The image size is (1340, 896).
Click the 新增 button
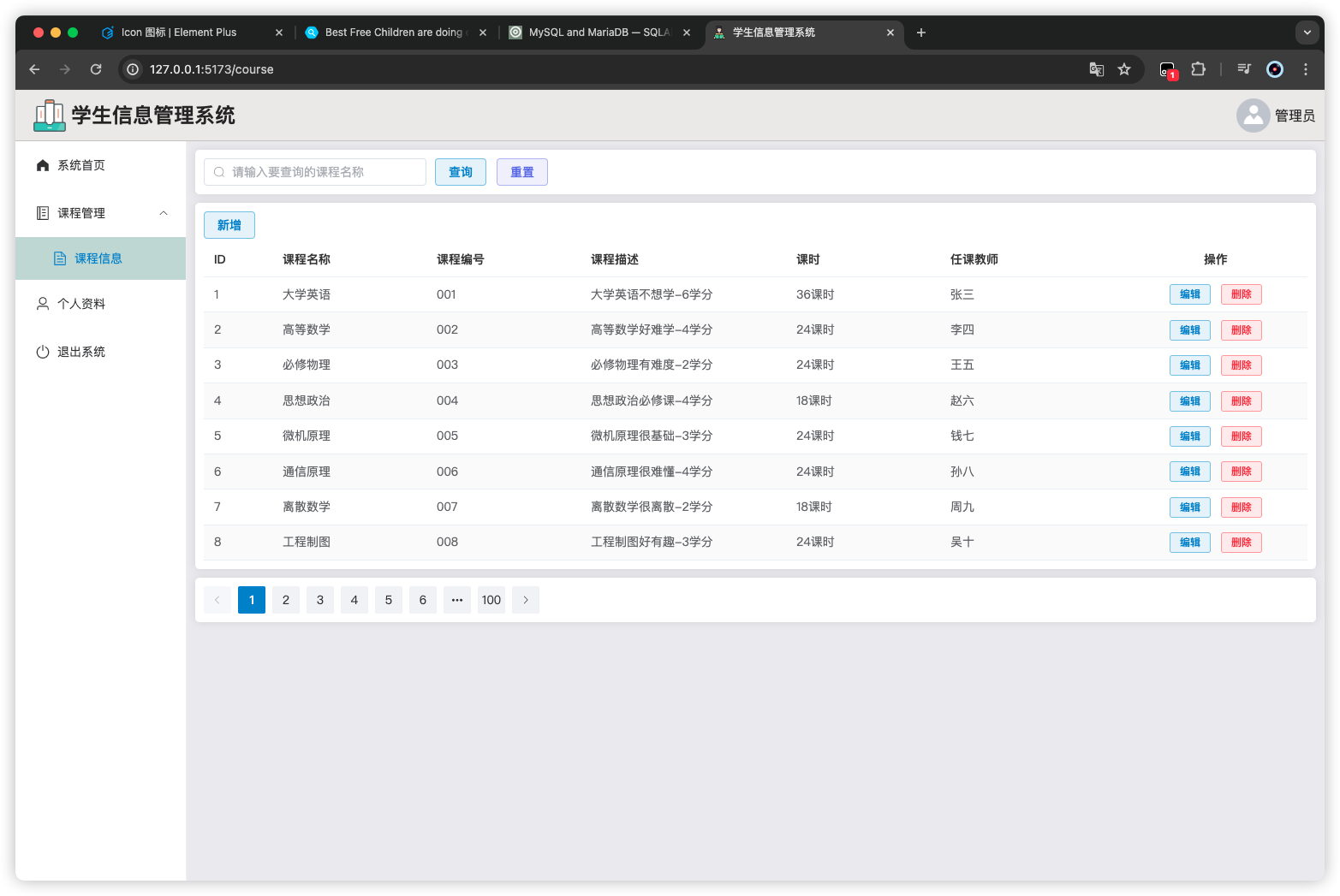(229, 225)
